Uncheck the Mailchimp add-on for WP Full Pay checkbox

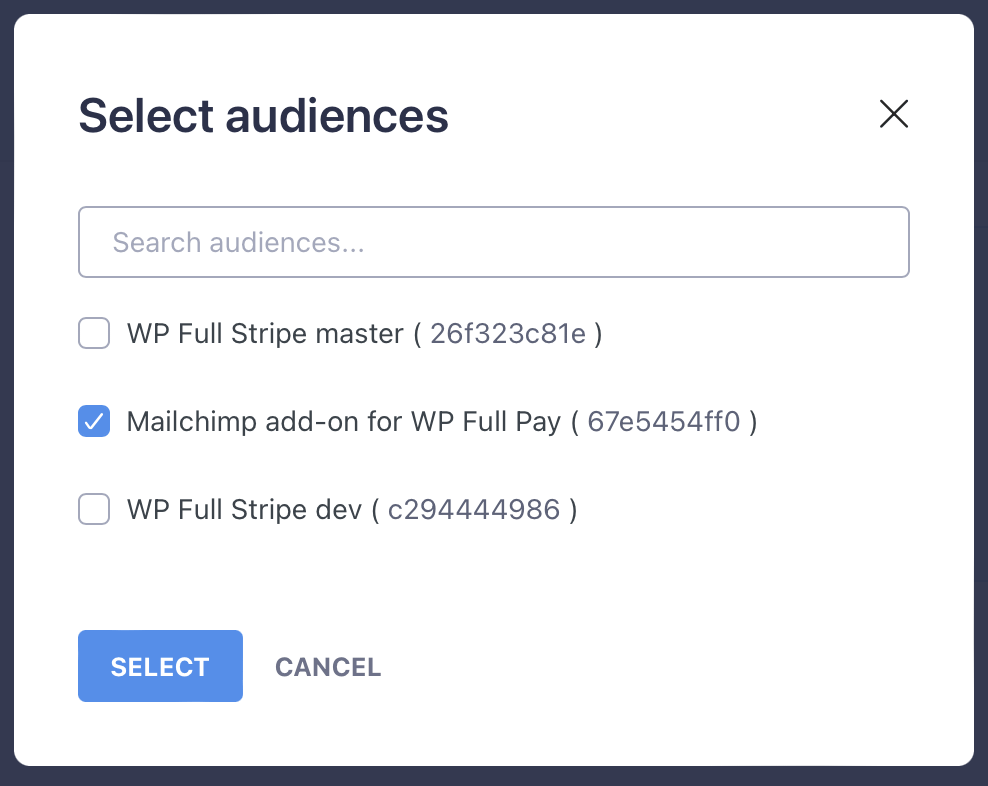94,422
